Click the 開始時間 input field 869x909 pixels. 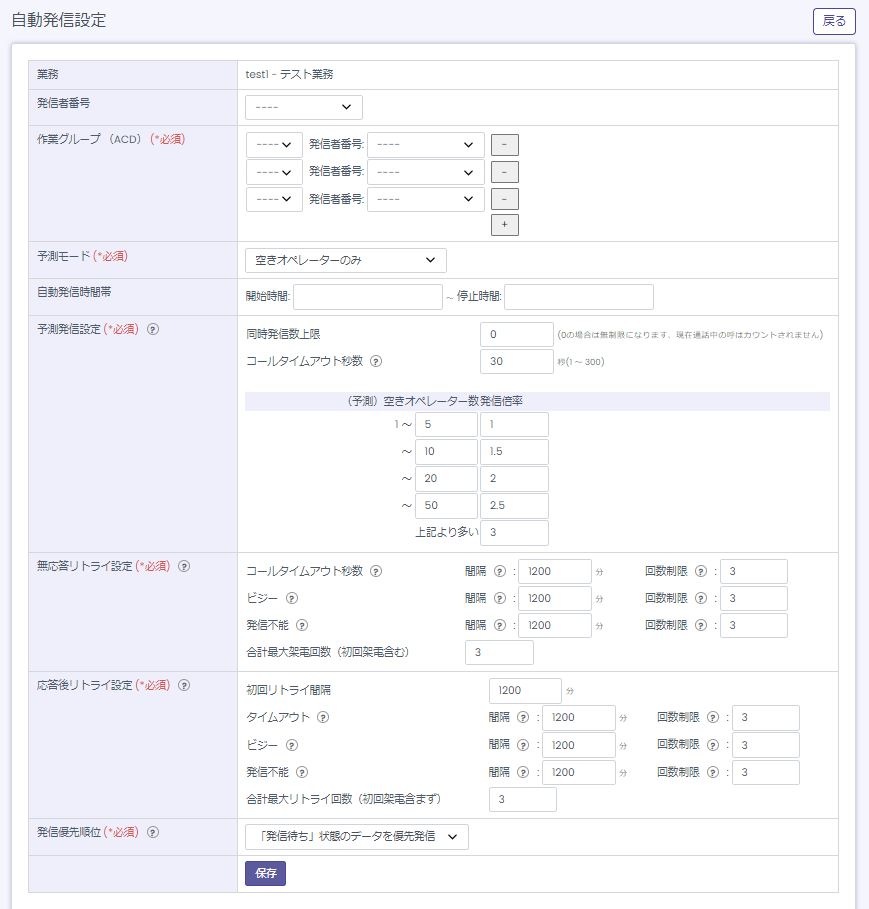pyautogui.click(x=367, y=297)
